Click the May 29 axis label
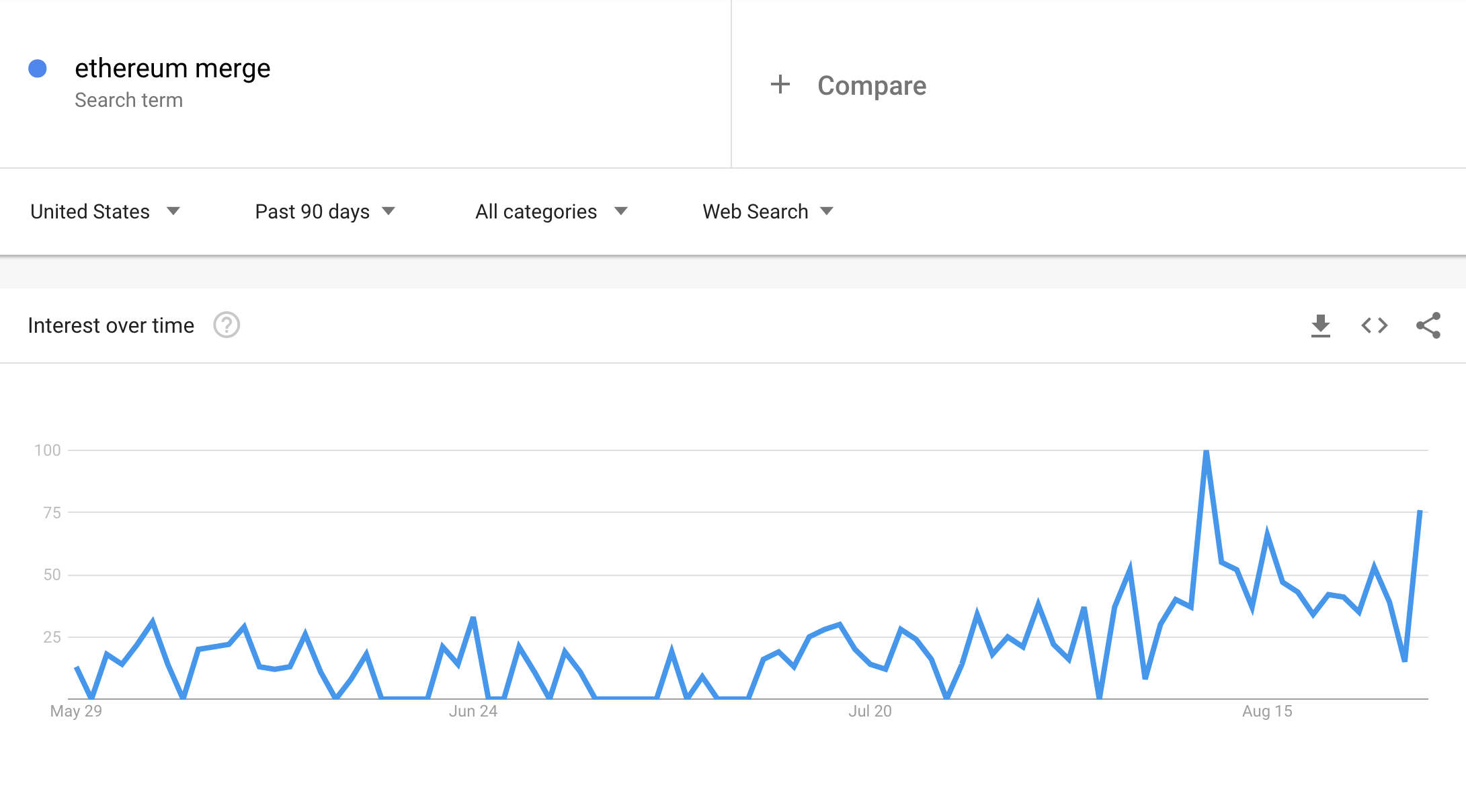The width and height of the screenshot is (1466, 812). (x=76, y=711)
